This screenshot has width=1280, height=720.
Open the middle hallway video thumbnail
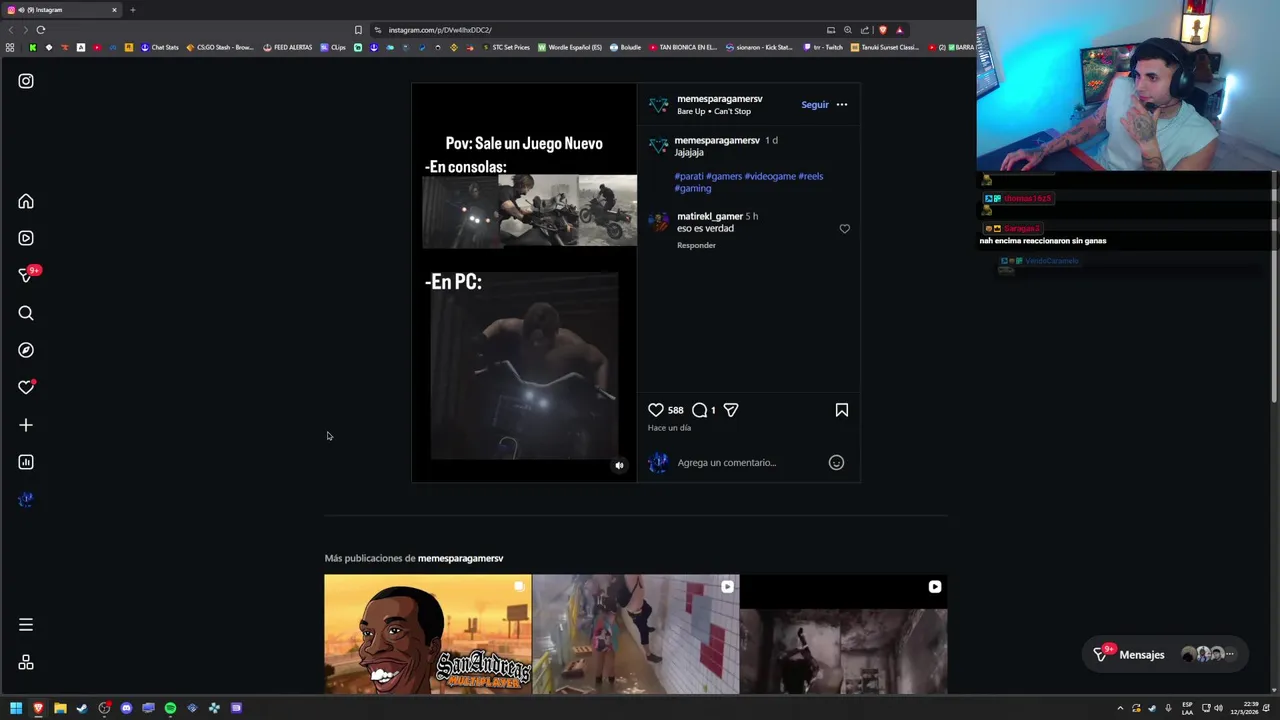pyautogui.click(x=636, y=634)
